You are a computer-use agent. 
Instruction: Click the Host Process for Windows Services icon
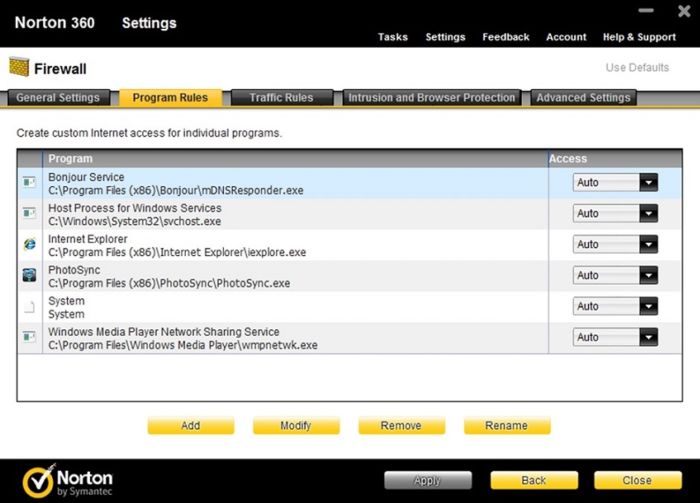[x=29, y=213]
